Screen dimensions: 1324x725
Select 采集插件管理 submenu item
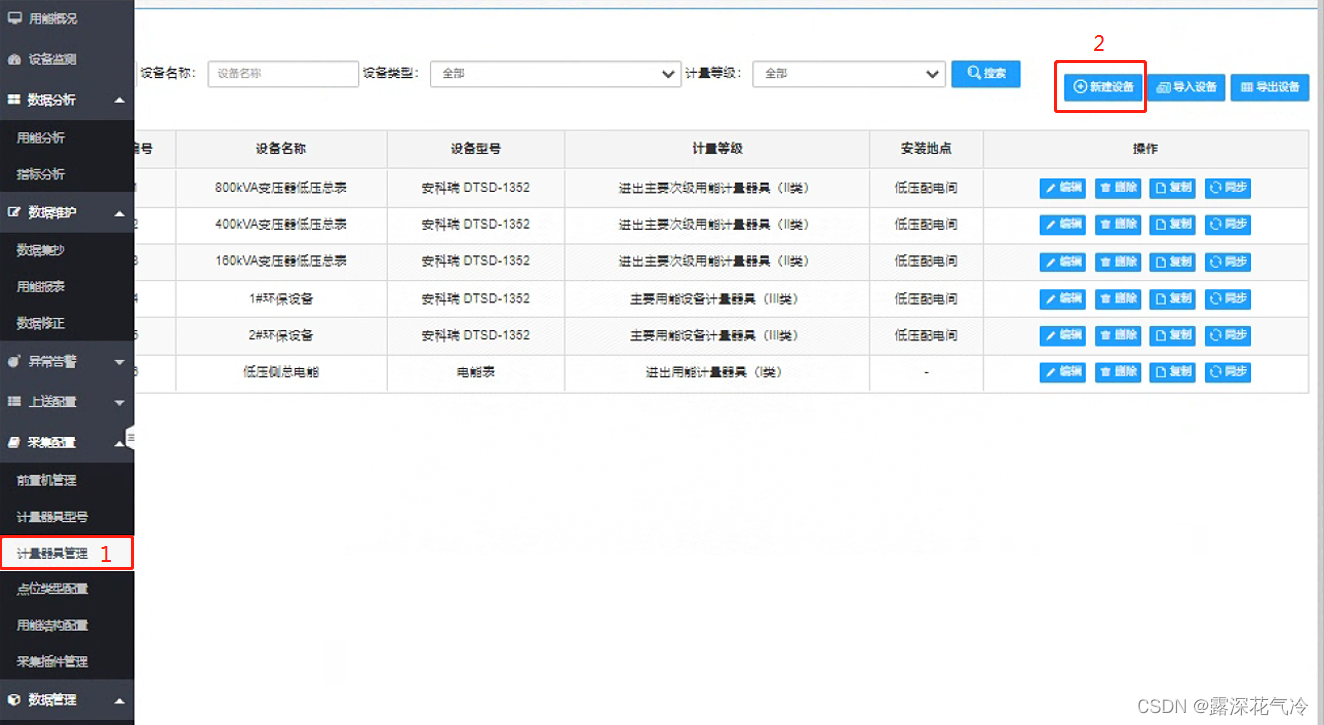click(x=67, y=661)
